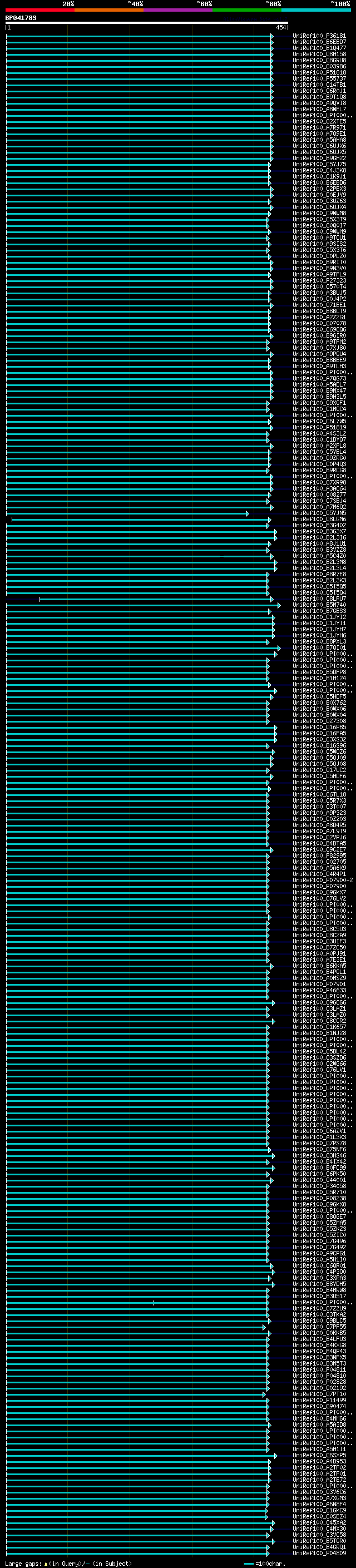The width and height of the screenshot is (356, 1568).
Task: Click the cyan ~100% identity color bar
Action: [315, 10]
